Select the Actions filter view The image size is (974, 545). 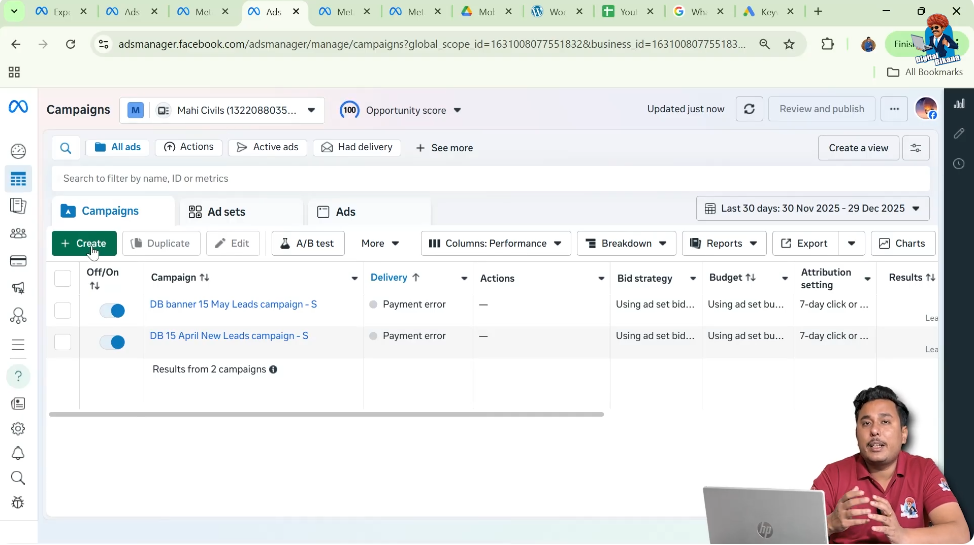[x=189, y=147]
